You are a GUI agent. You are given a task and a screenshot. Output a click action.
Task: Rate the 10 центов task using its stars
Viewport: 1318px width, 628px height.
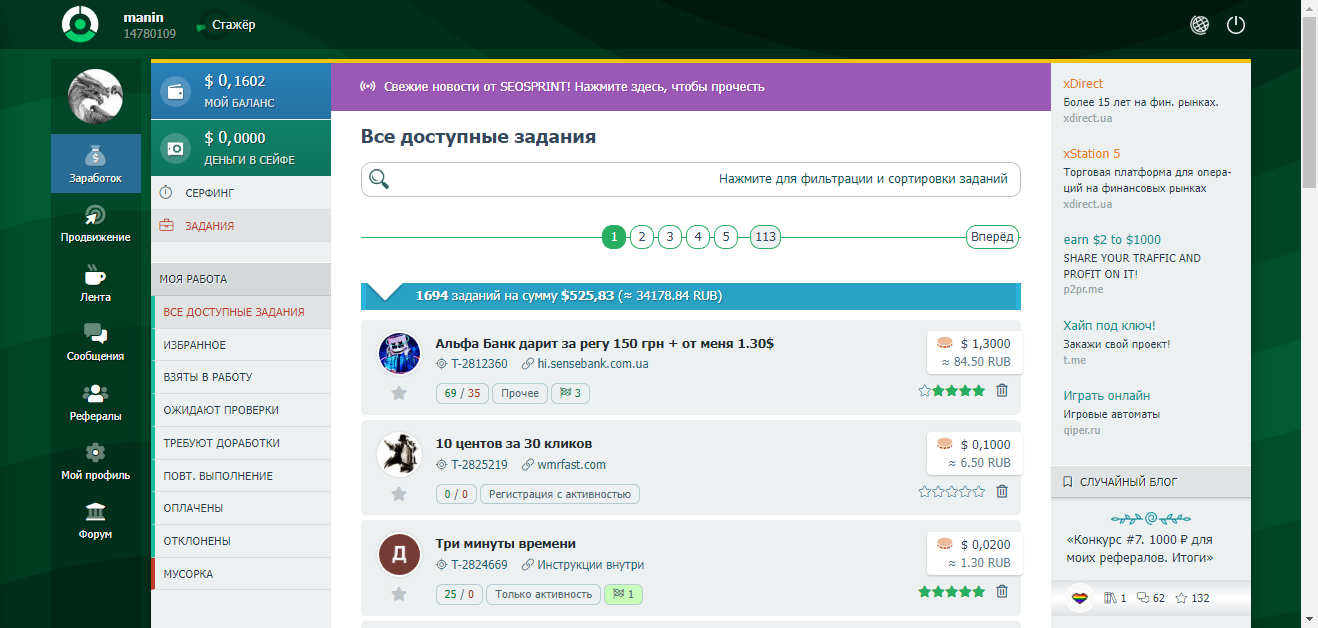tap(951, 491)
